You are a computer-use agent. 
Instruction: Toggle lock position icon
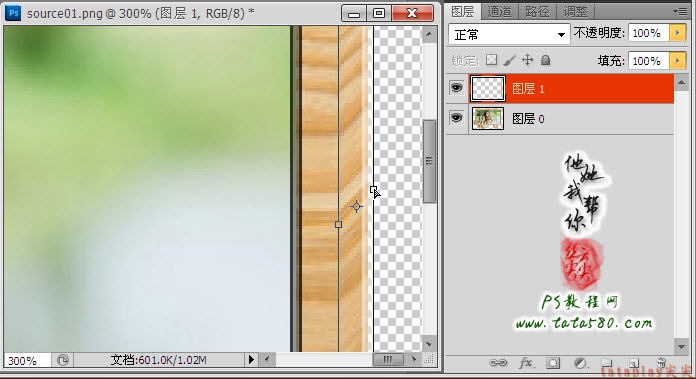tap(527, 60)
